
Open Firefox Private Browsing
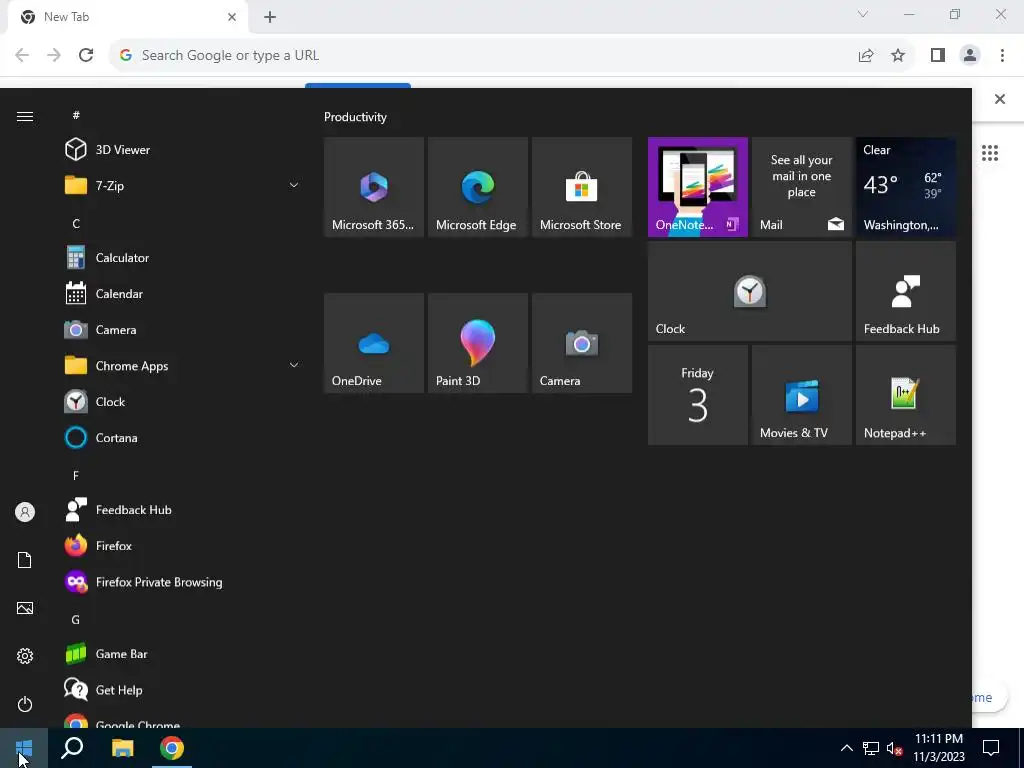coord(183,582)
